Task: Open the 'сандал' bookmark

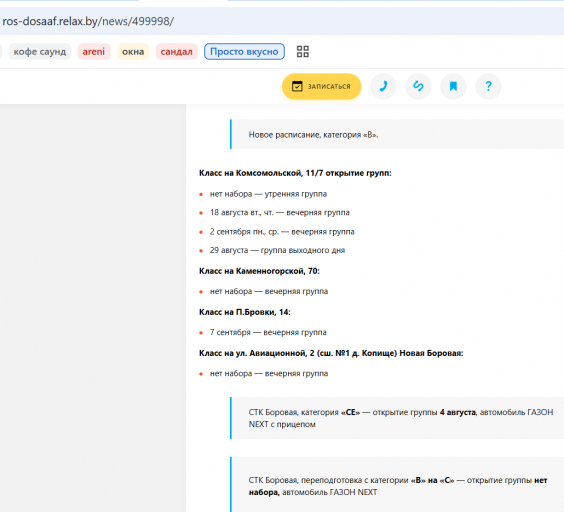Action: [x=176, y=51]
